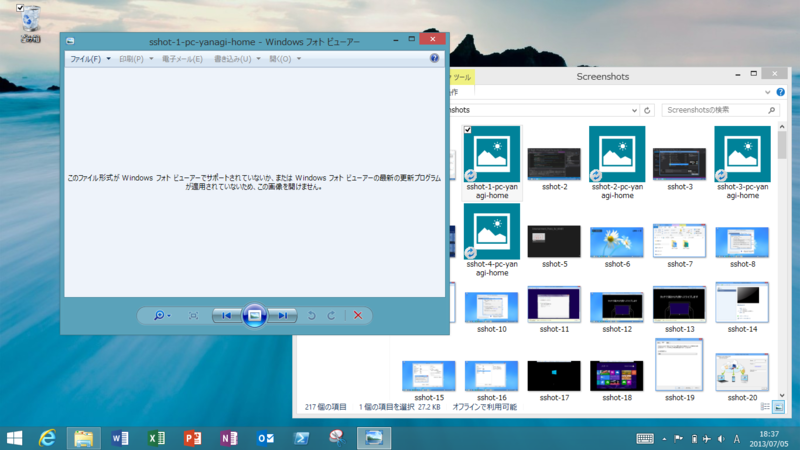Viewport: 800px width, 450px height.
Task: Click Explorer scrollbar down arrow
Action: click(782, 395)
